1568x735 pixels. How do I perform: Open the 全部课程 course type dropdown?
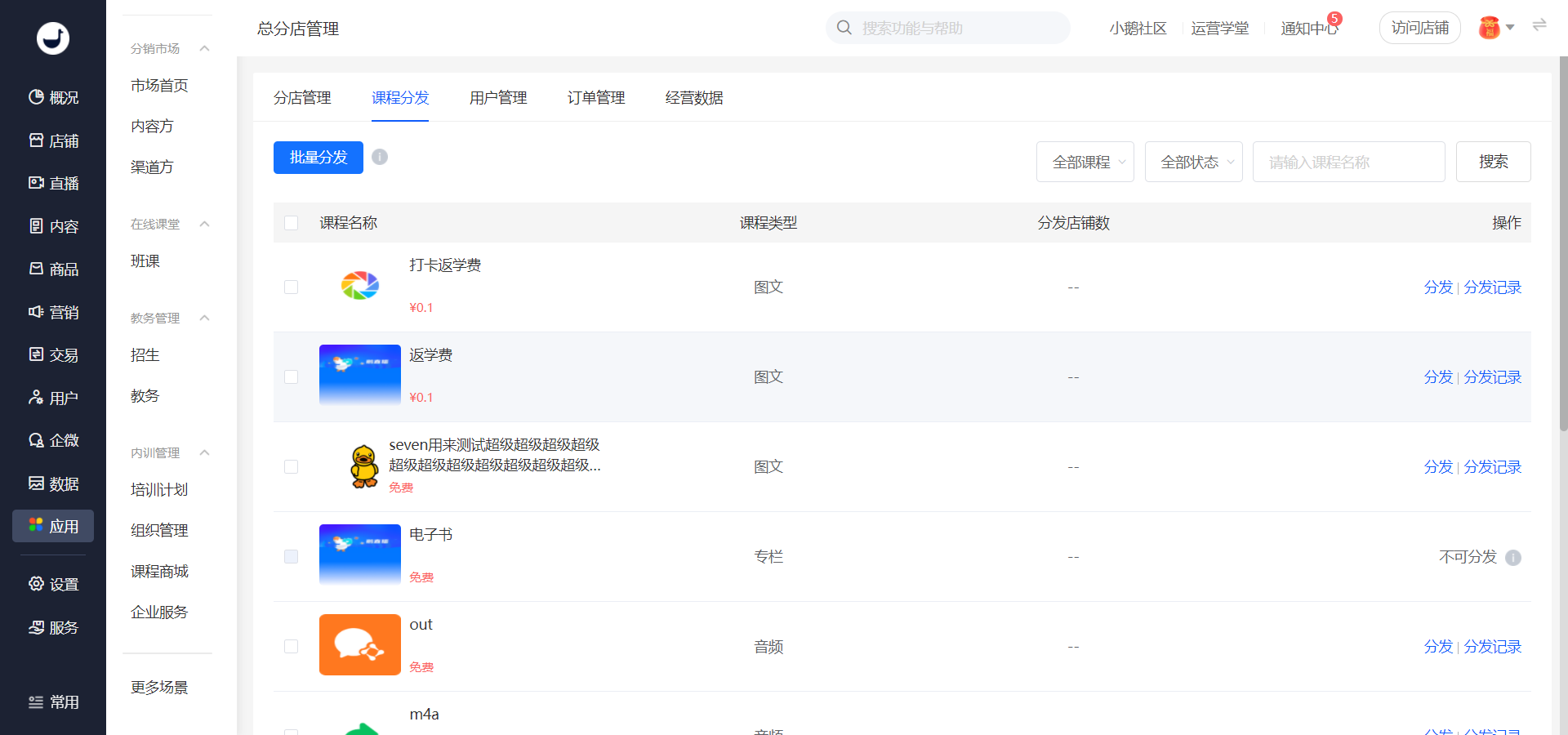tap(1085, 162)
